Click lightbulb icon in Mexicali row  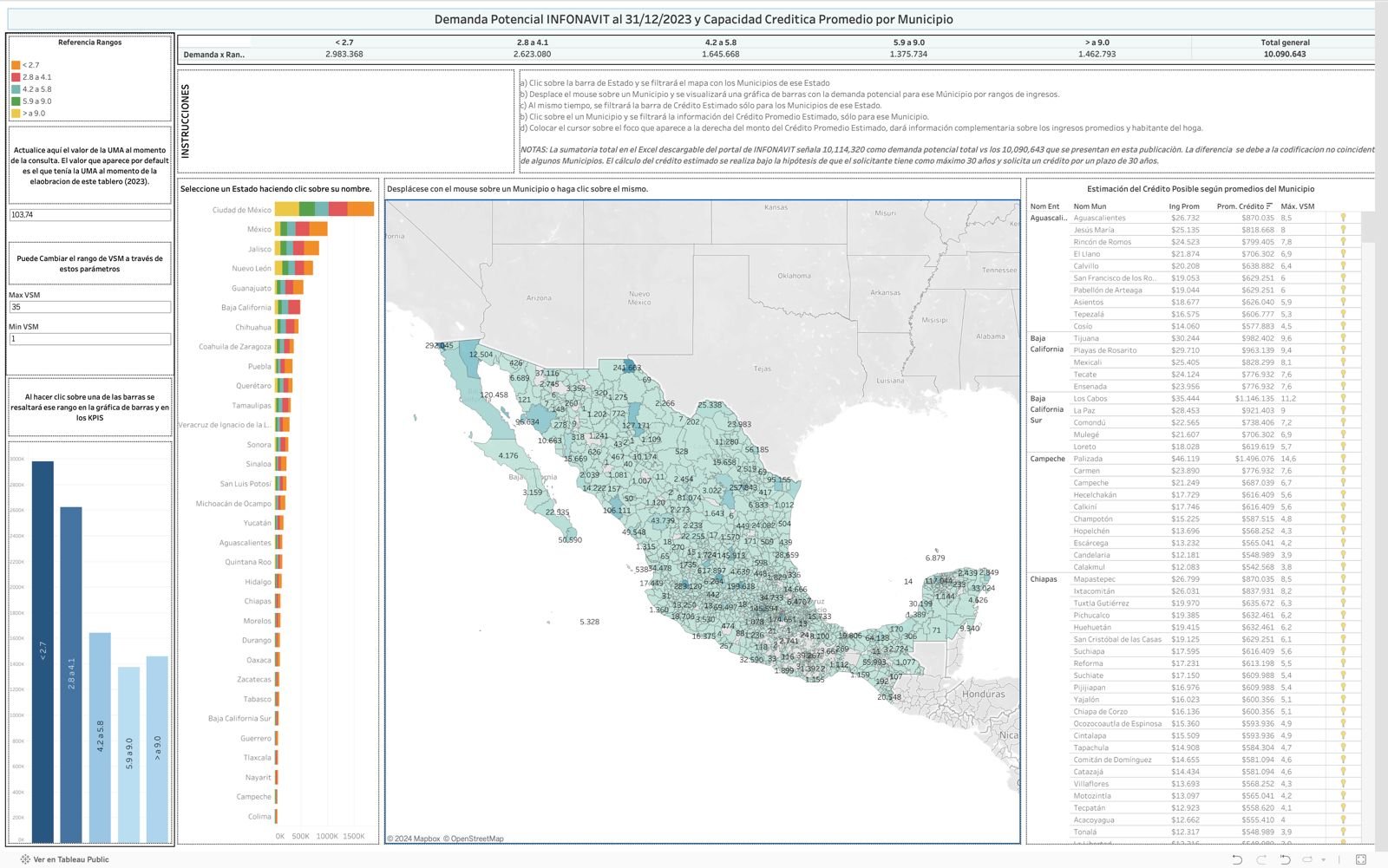(1343, 362)
